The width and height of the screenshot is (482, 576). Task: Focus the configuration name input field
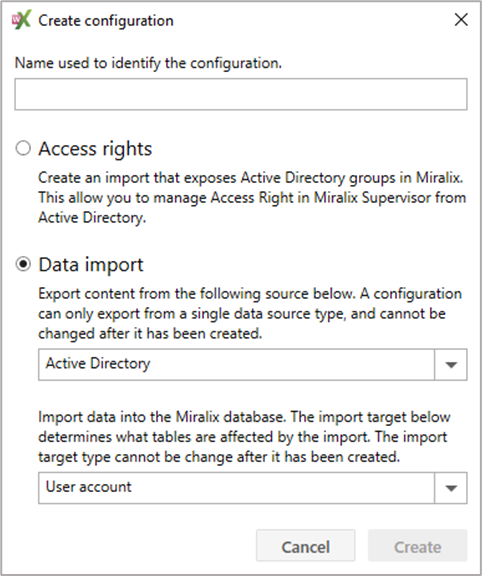(241, 94)
